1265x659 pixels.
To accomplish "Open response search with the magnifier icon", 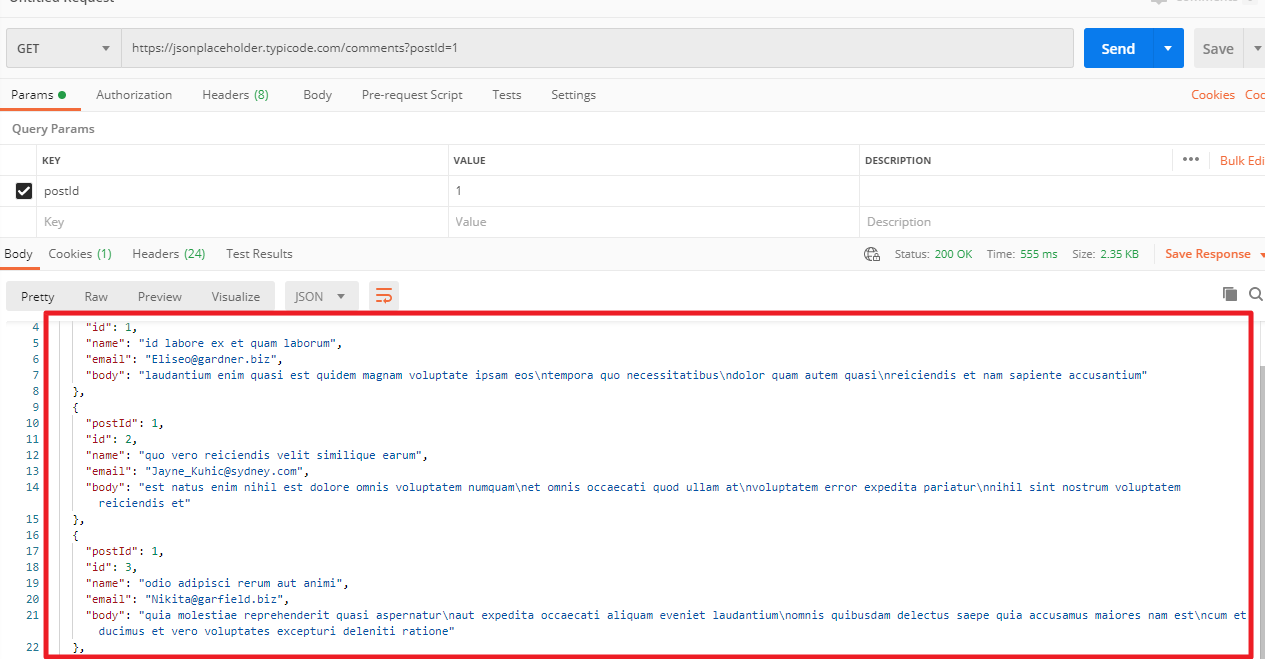I will 1256,294.
